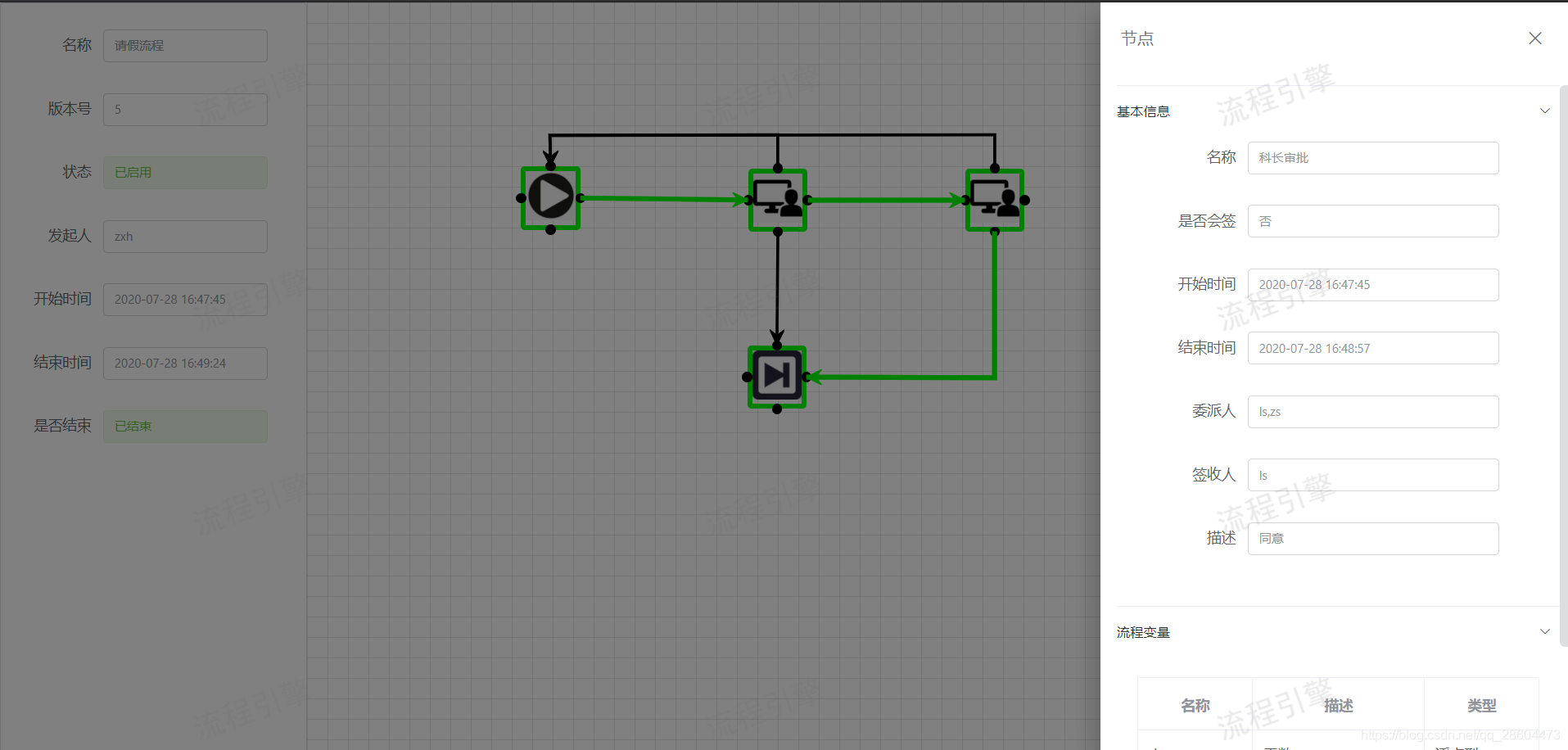Viewport: 1568px width, 750px height.
Task: Select the middle user task node
Action: [x=778, y=200]
